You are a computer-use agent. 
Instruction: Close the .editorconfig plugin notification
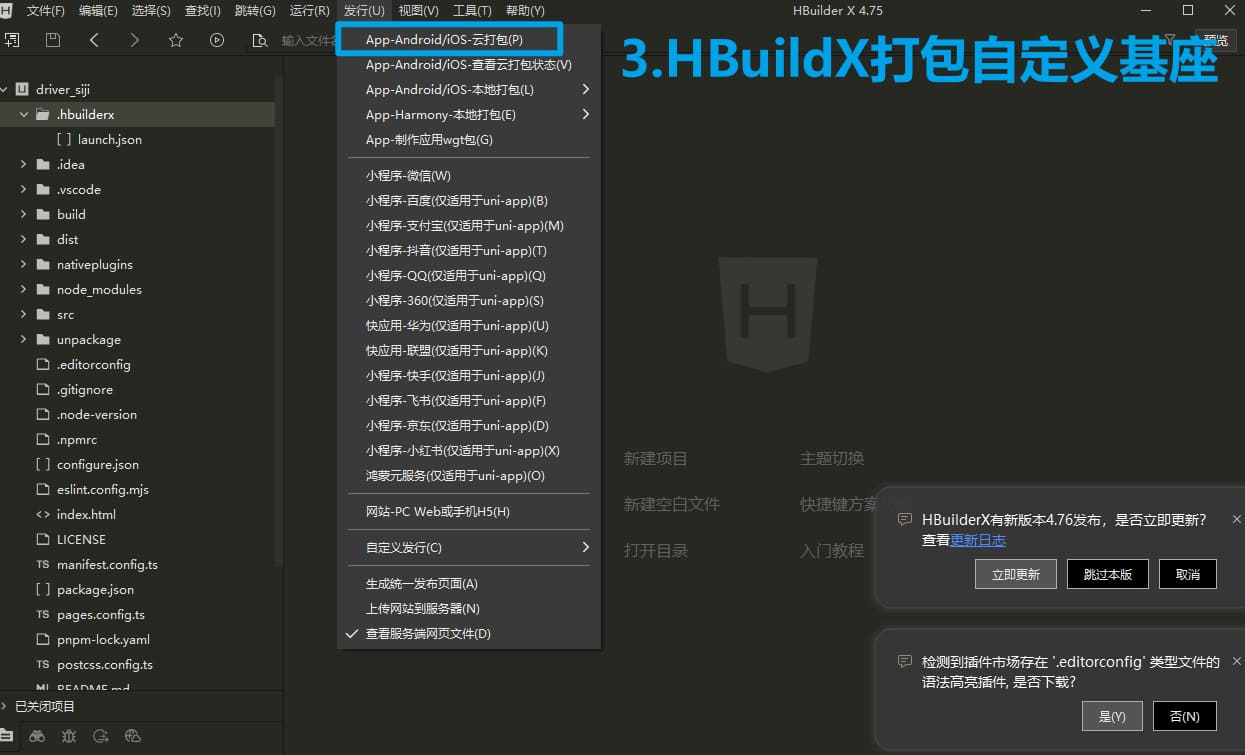pos(1237,661)
